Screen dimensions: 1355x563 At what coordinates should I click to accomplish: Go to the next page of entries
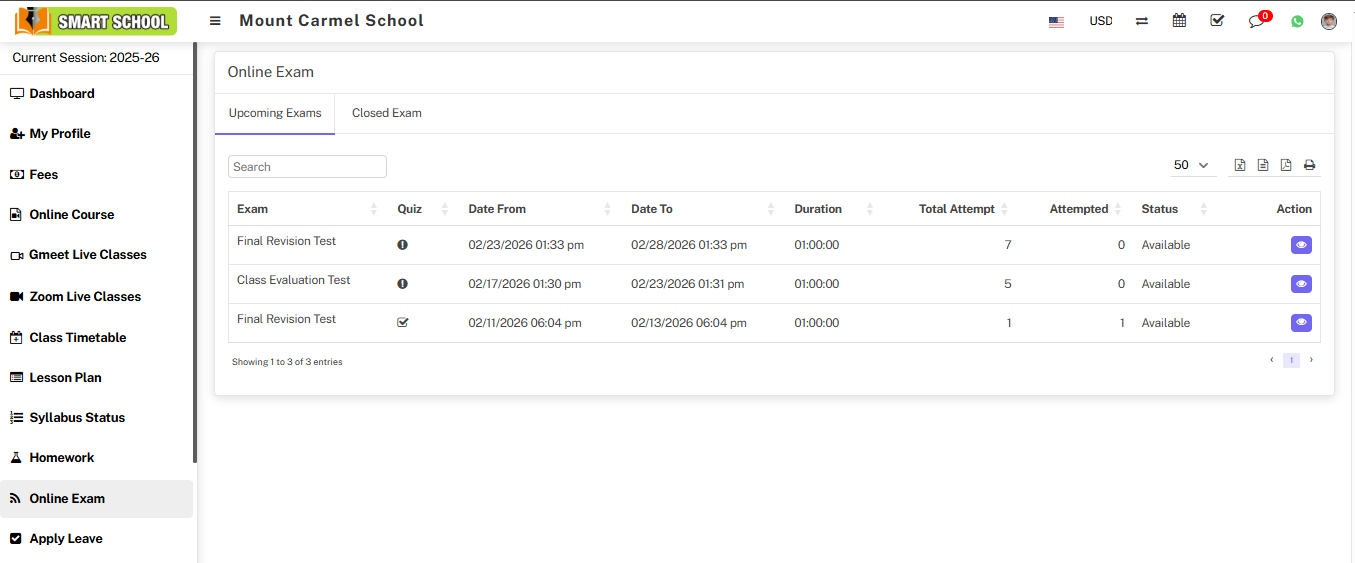pos(1311,360)
